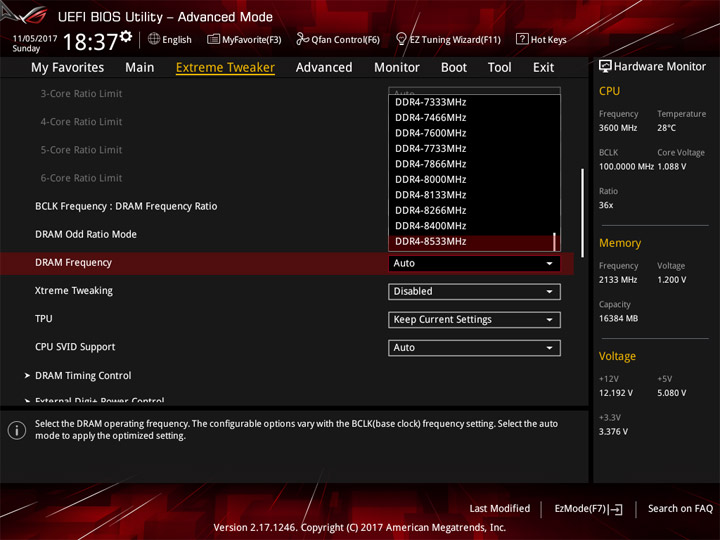The width and height of the screenshot is (720, 540).
Task: Open Hot Keys question mark icon
Action: click(x=522, y=39)
